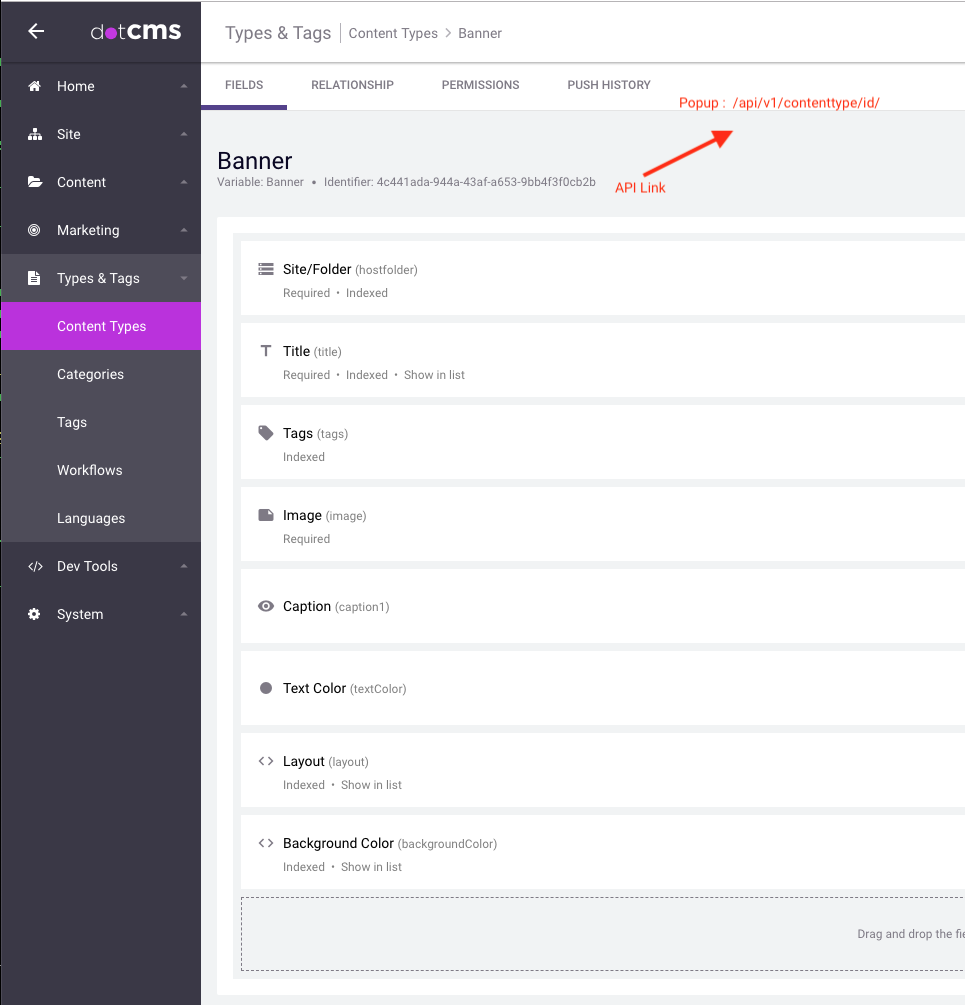Expand the Content section chevron
The image size is (965, 1005).
[x=183, y=182]
